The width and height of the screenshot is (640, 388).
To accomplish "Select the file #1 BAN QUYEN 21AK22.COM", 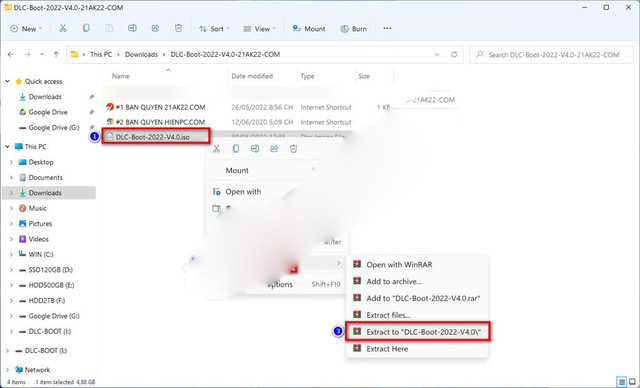I will 160,107.
